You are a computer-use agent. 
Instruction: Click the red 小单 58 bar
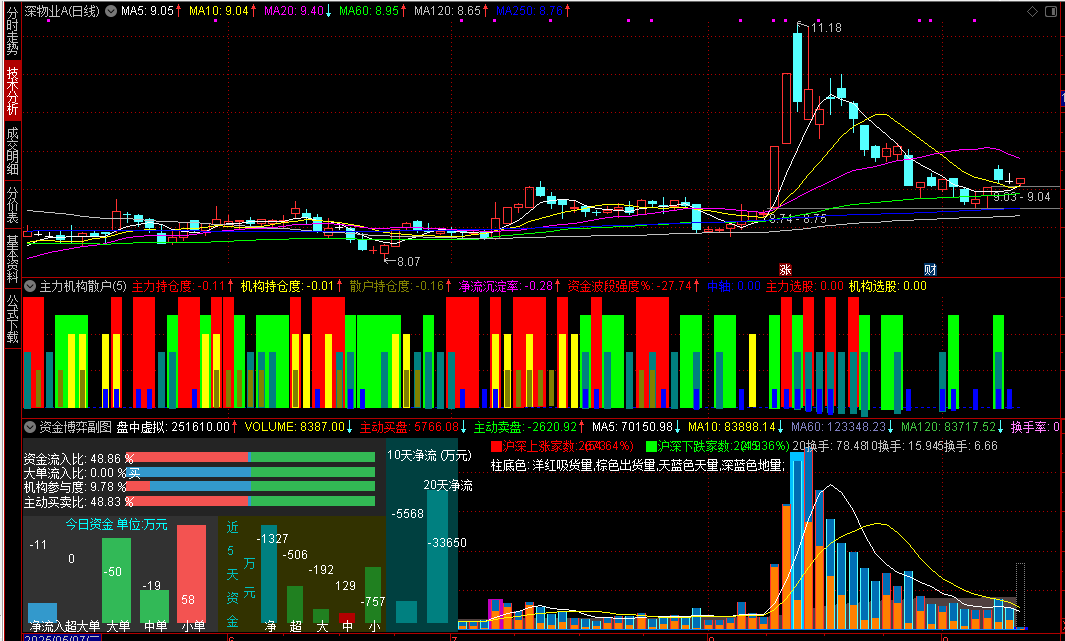192,573
